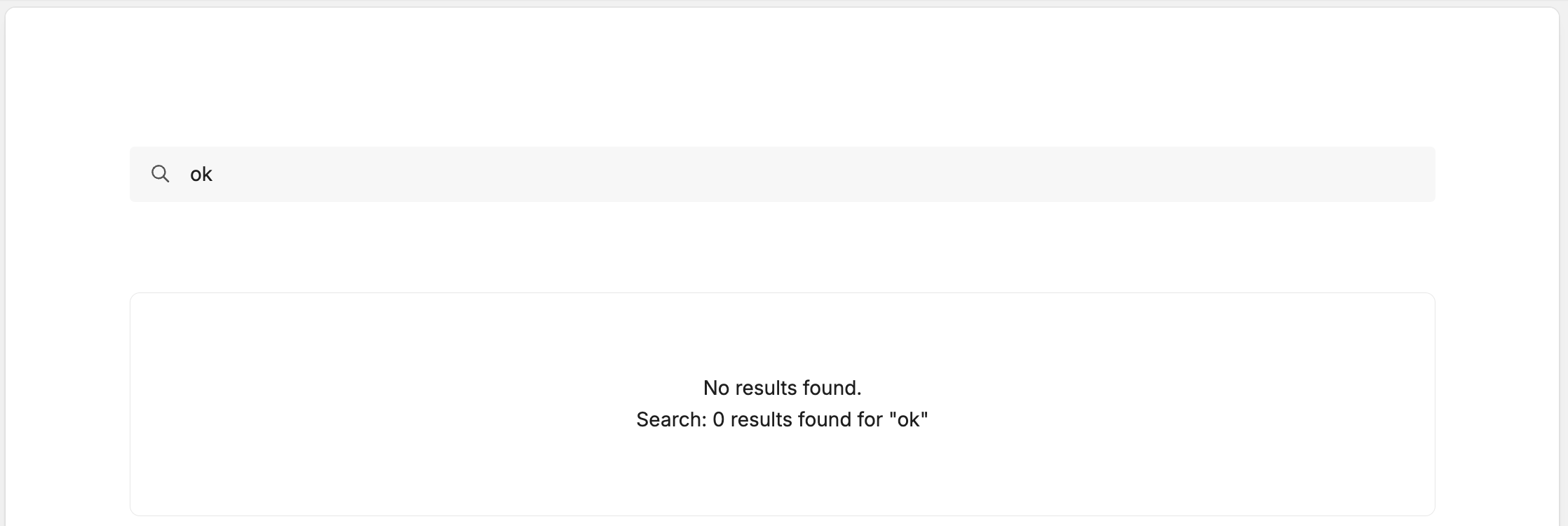Image resolution: width=1568 pixels, height=526 pixels.
Task: Click the "No results found." message
Action: click(x=782, y=388)
